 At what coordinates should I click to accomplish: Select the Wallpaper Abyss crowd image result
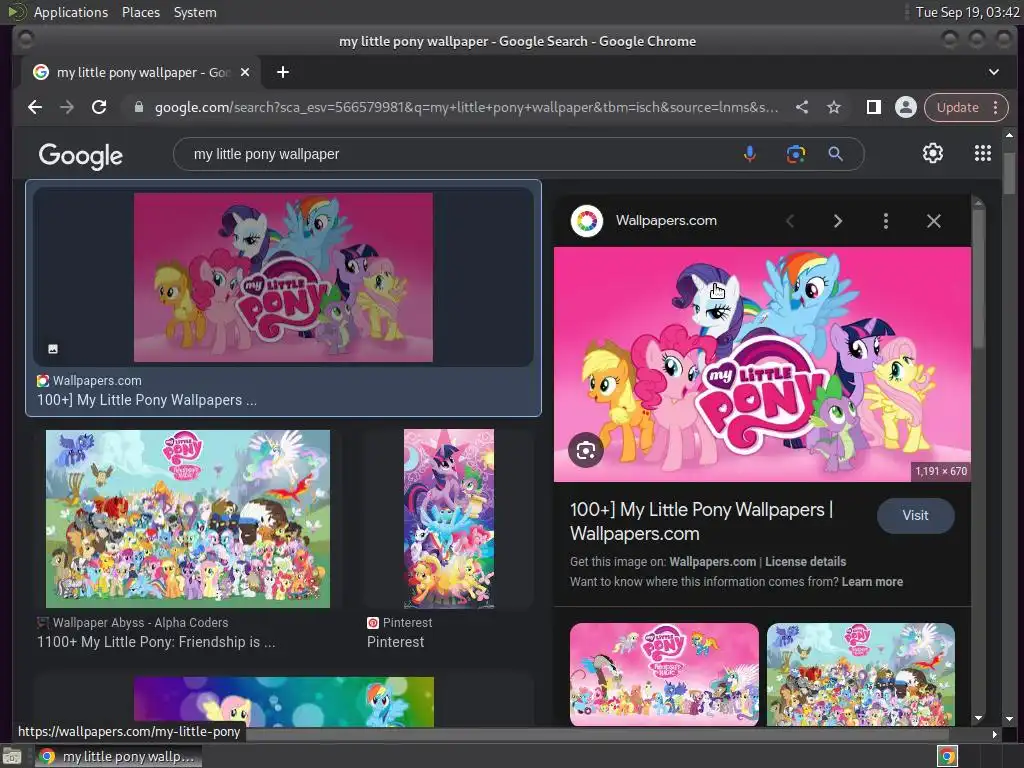pos(187,519)
